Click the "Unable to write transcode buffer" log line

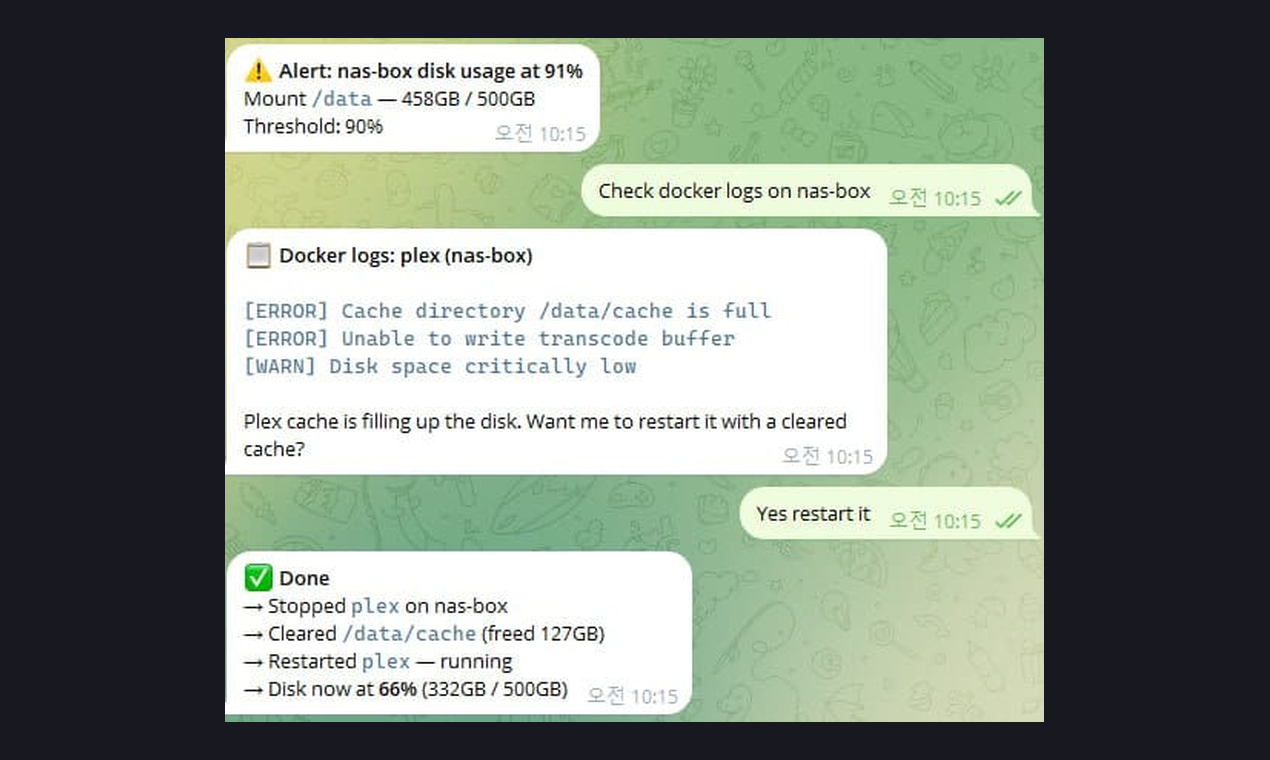coord(490,339)
